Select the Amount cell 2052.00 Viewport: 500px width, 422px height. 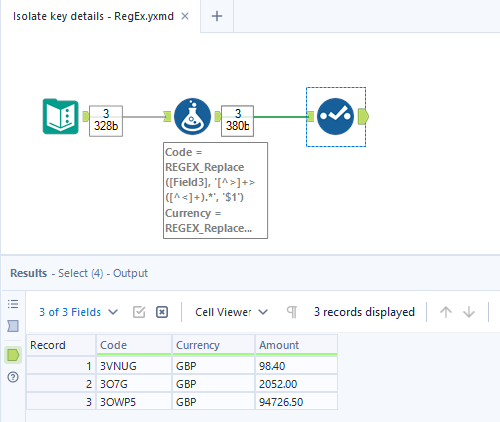296,384
